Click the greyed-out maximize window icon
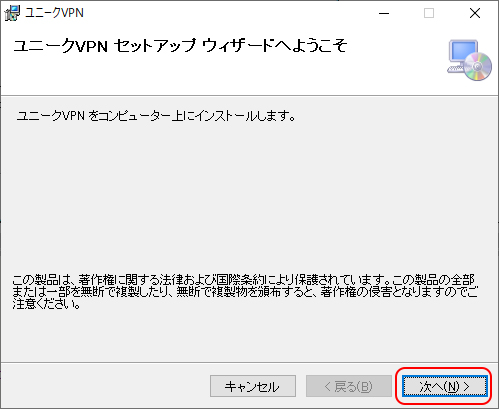 429,13
